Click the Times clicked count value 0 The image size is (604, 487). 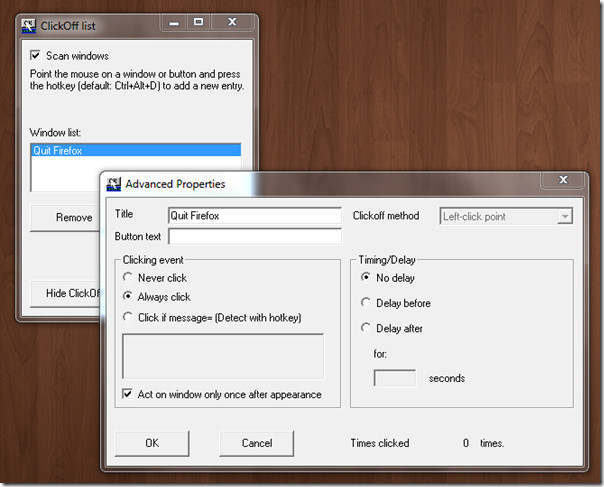tap(466, 443)
